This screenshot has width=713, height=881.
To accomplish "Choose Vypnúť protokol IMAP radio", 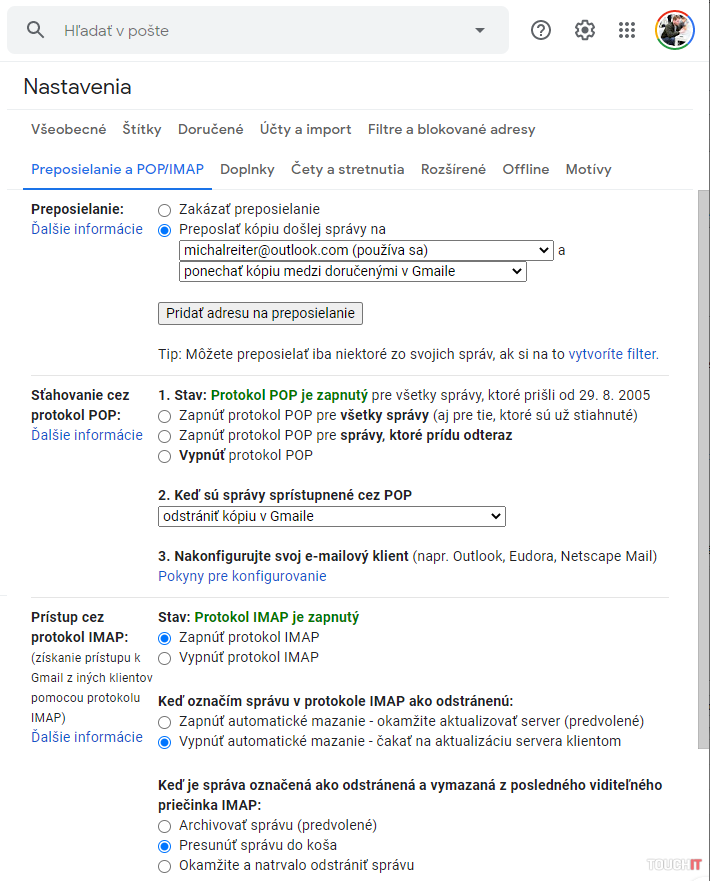I will pos(165,658).
